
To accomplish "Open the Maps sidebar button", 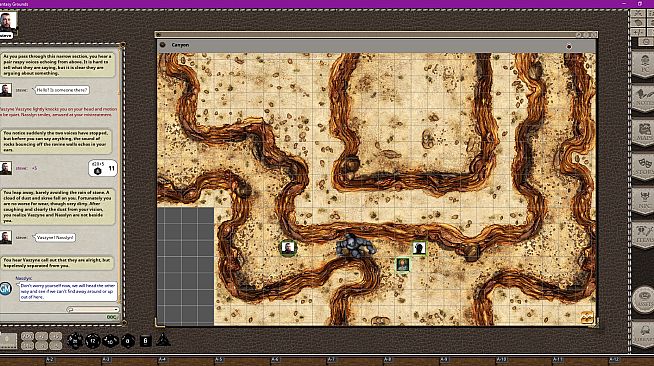I will (x=644, y=133).
